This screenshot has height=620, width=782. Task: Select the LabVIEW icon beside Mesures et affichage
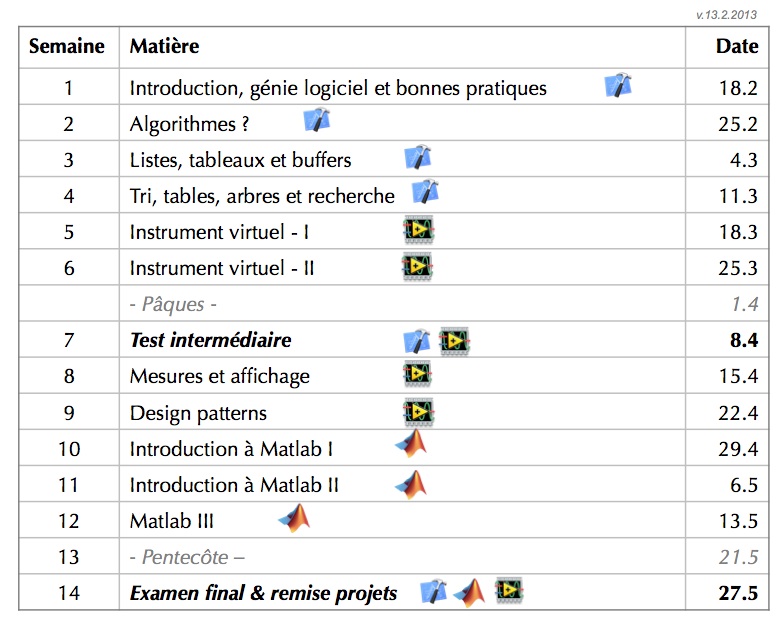417,375
